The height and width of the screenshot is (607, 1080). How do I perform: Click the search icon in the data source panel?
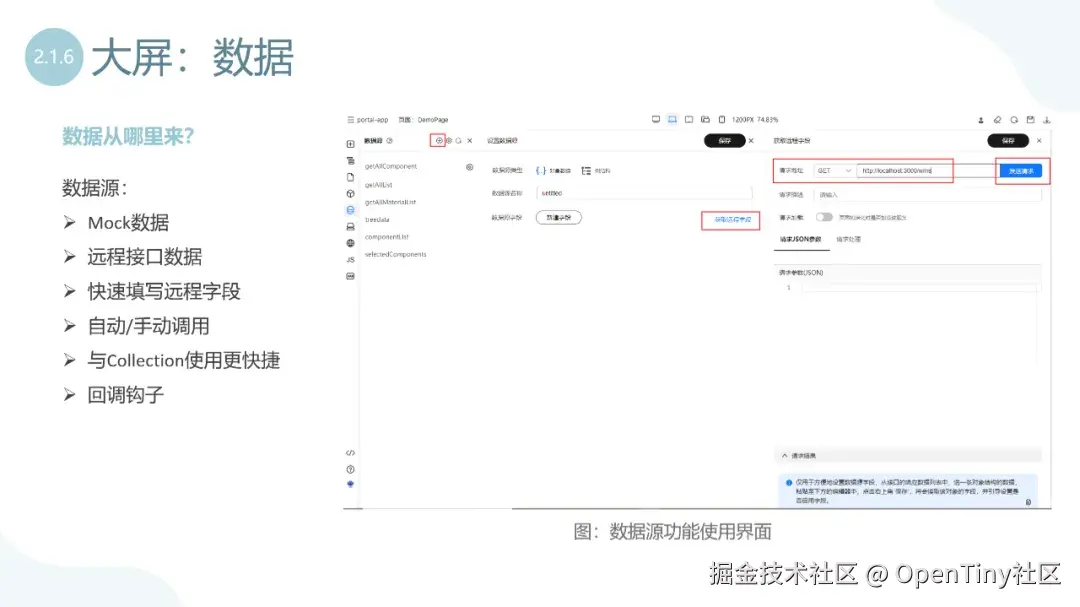coord(459,140)
